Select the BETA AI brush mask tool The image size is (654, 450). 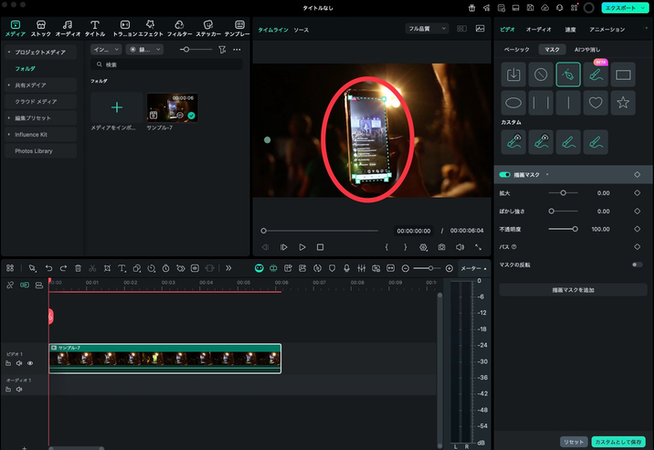[596, 75]
